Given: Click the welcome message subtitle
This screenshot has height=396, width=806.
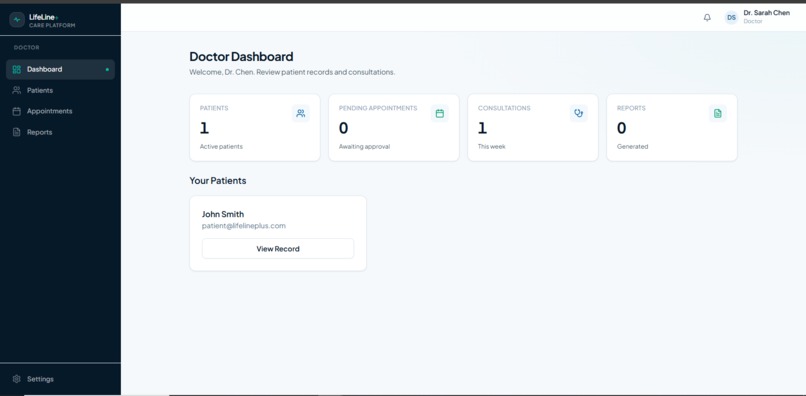Looking at the screenshot, I should coord(292,73).
